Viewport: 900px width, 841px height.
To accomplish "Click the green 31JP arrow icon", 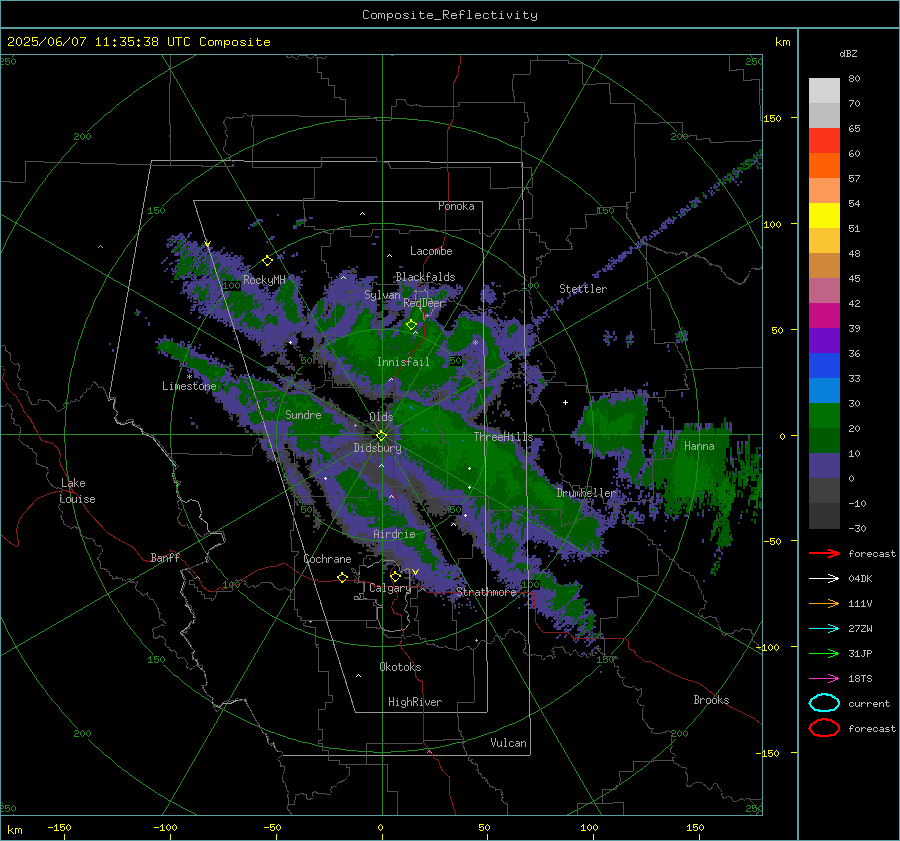I will click(x=824, y=653).
